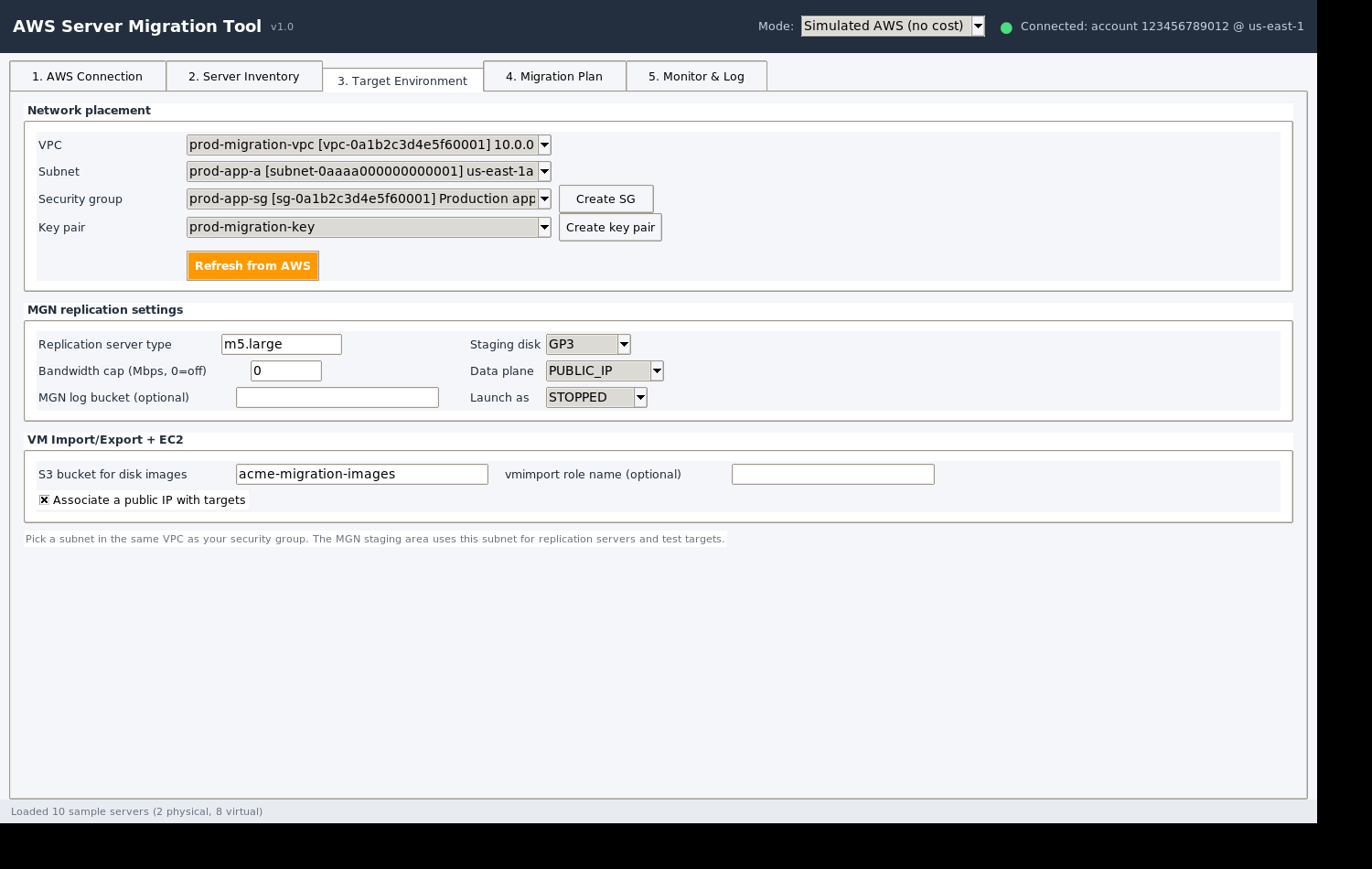This screenshot has height=869, width=1372.
Task: Click the 'Subnet' field label
Action: pos(59,171)
